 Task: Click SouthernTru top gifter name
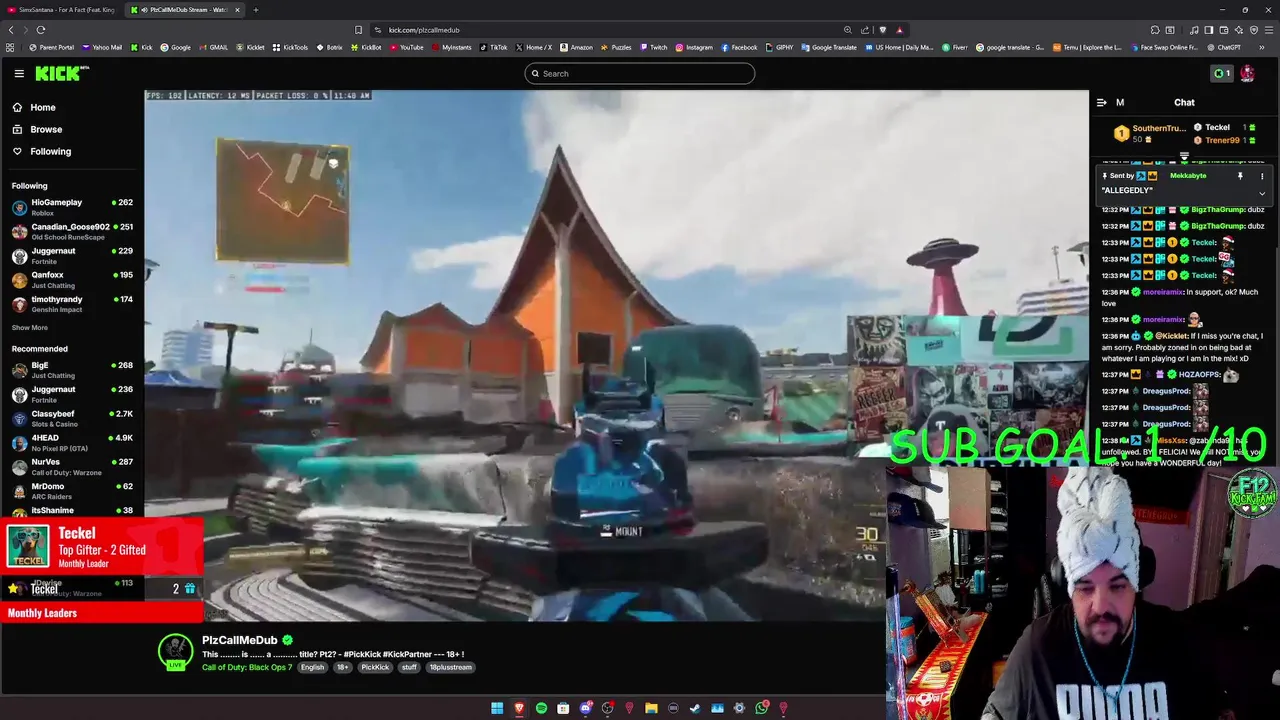point(1159,128)
